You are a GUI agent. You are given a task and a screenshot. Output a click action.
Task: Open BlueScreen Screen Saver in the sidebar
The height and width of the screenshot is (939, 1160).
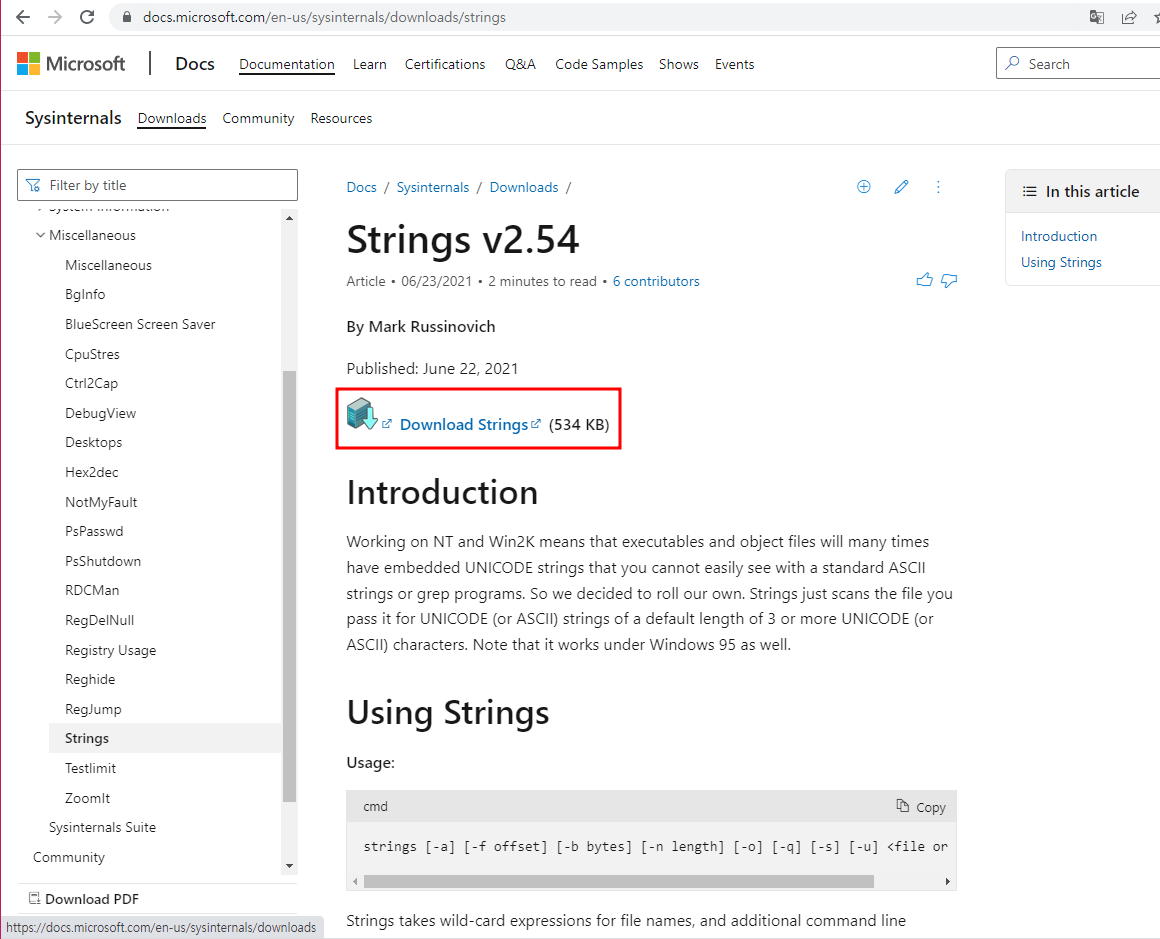click(140, 324)
